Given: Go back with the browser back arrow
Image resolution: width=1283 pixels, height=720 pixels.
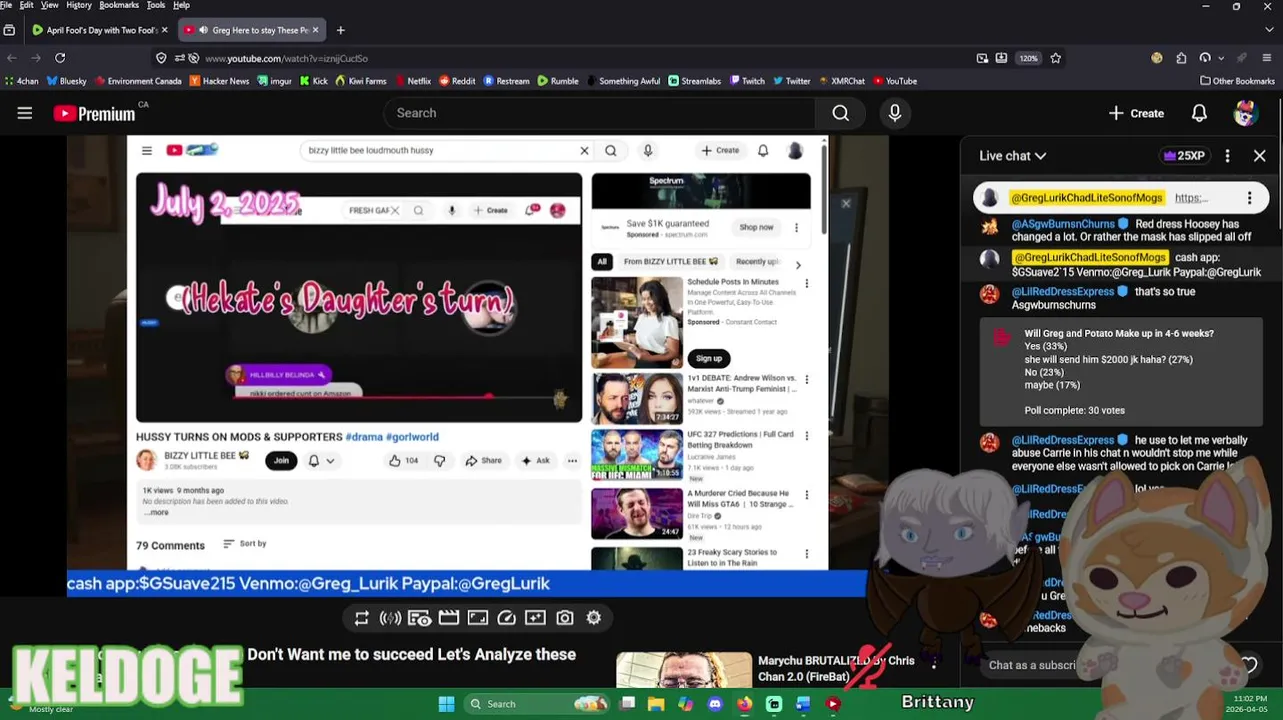Looking at the screenshot, I should (11, 58).
